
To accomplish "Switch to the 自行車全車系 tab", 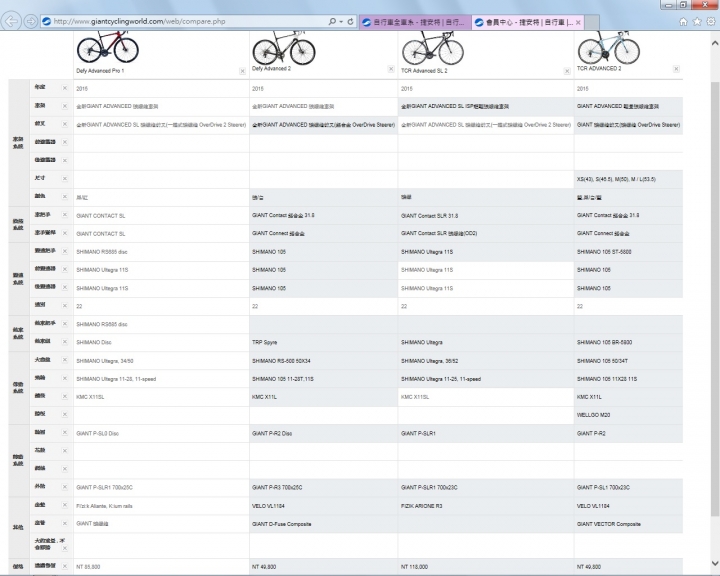I will (x=415, y=22).
